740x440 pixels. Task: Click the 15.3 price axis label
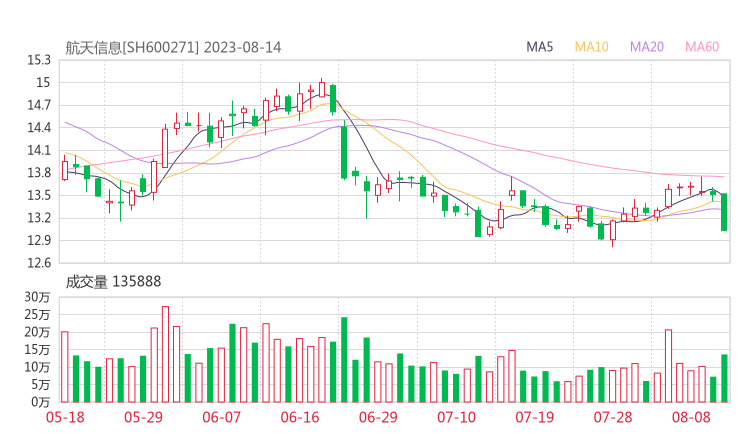click(39, 60)
